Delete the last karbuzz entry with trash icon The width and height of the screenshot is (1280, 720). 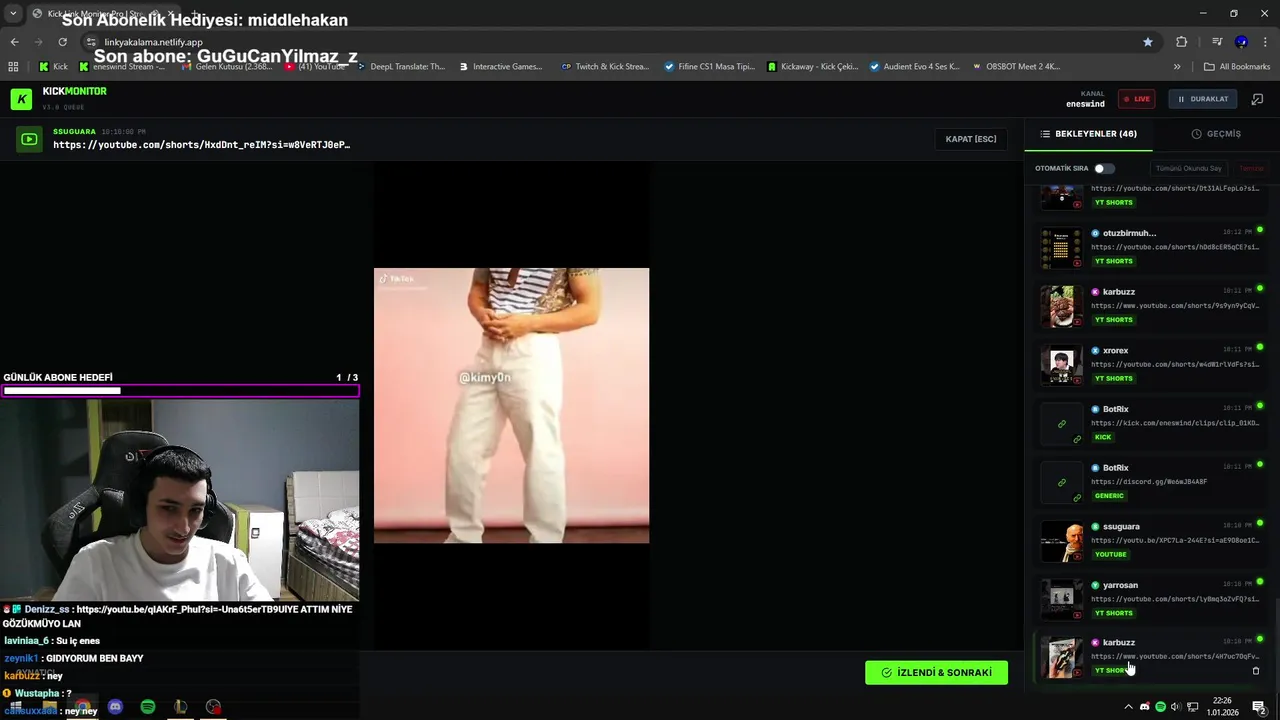click(1256, 671)
